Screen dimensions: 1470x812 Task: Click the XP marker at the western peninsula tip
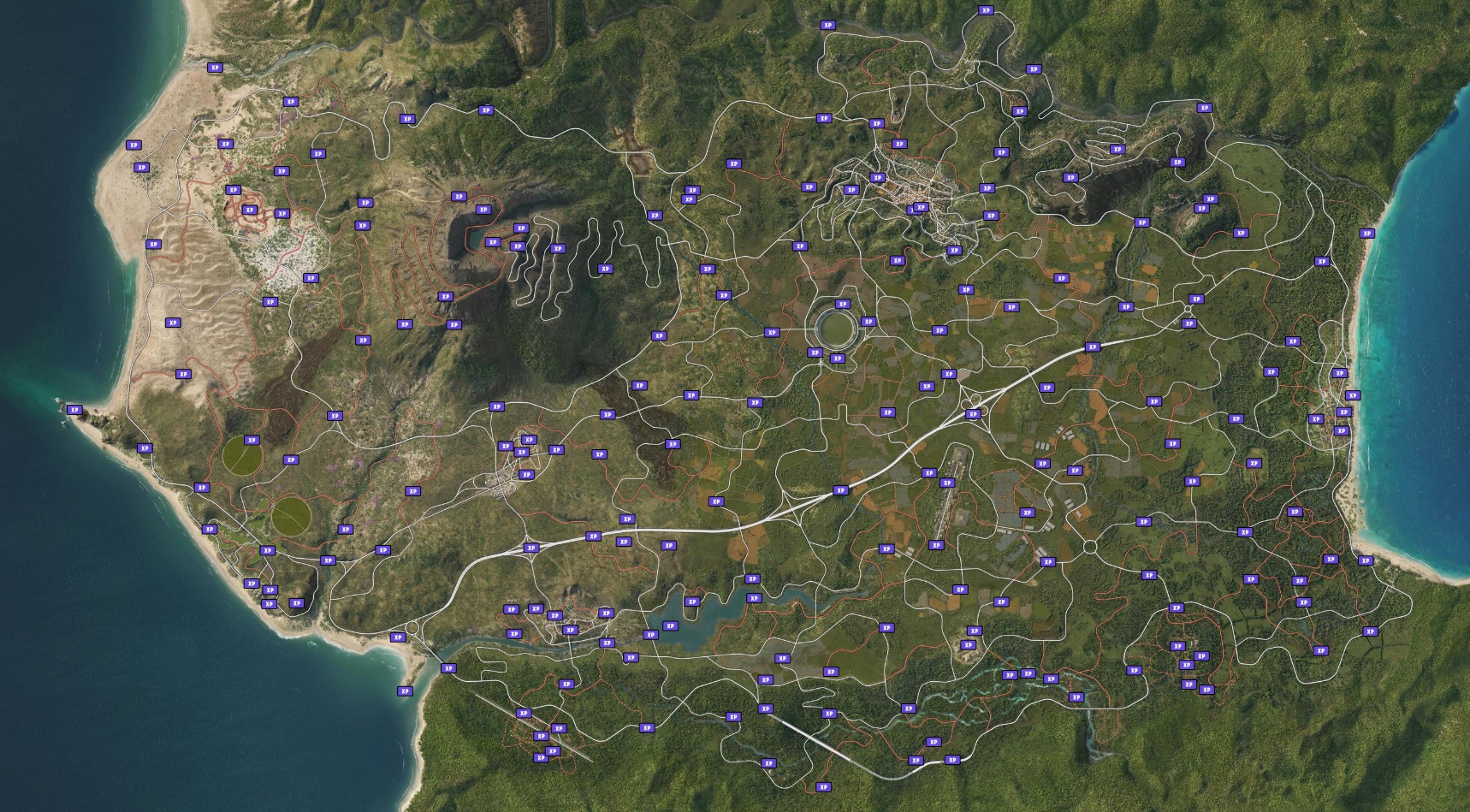74,410
